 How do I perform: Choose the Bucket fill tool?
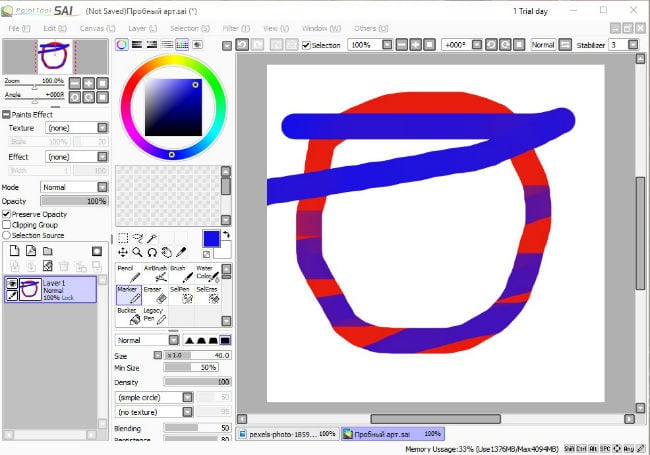[127, 316]
